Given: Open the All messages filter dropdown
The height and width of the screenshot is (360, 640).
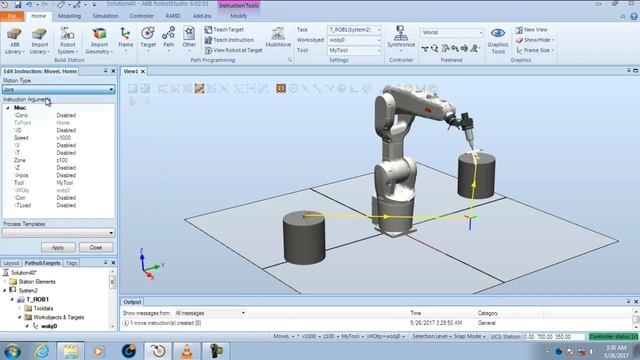Looking at the screenshot, I should pyautogui.click(x=210, y=313).
